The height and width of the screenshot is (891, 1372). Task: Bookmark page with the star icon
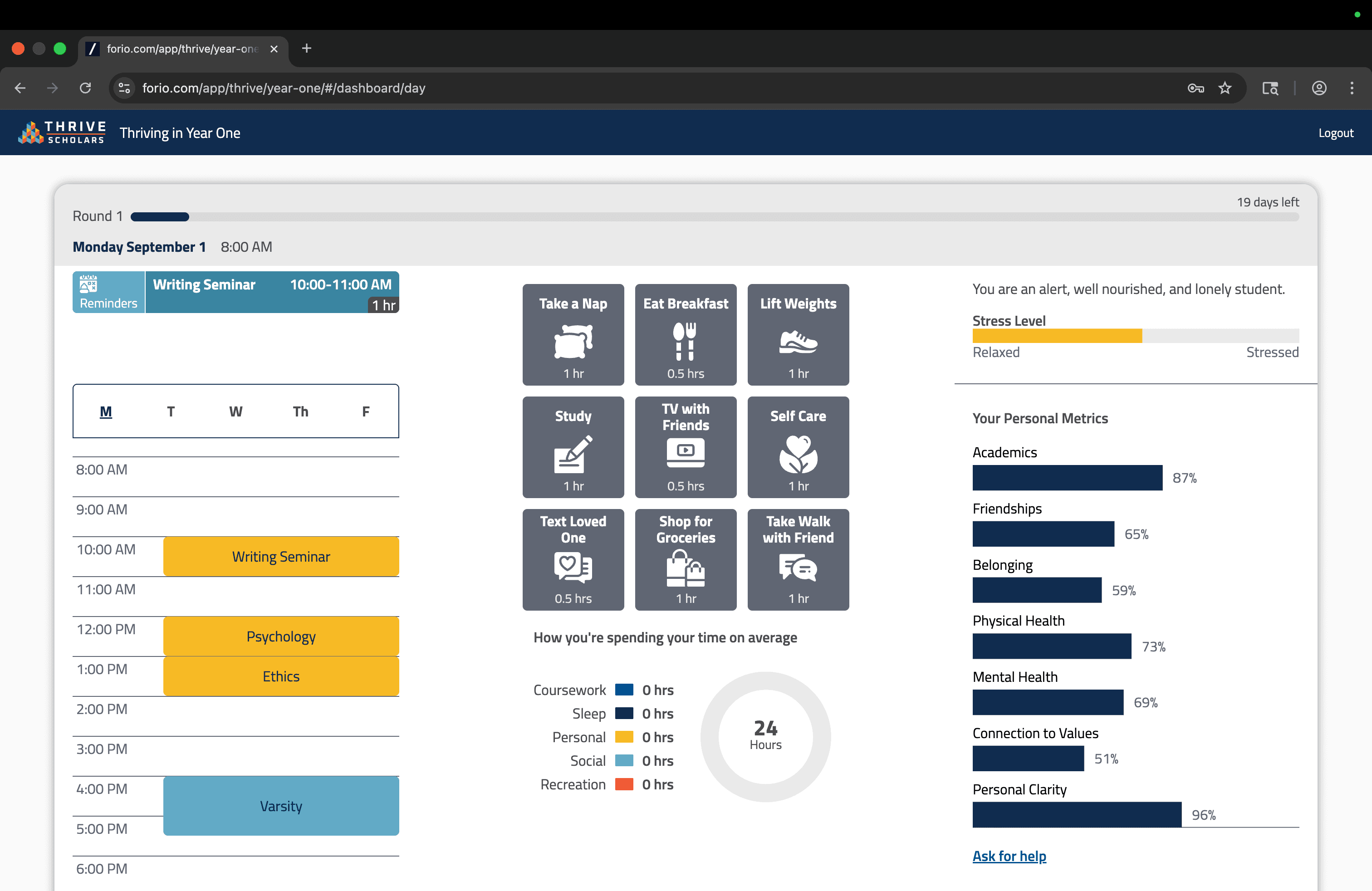pyautogui.click(x=1225, y=88)
